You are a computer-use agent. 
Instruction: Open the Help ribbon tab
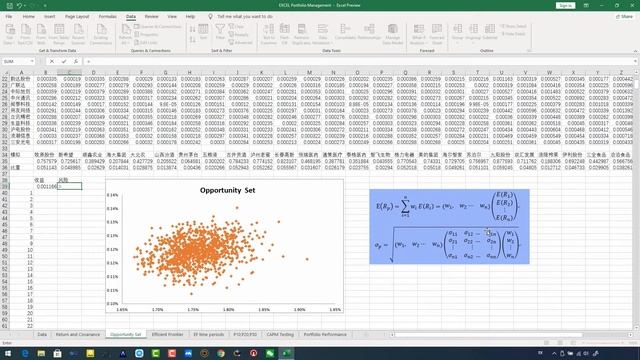[190, 17]
